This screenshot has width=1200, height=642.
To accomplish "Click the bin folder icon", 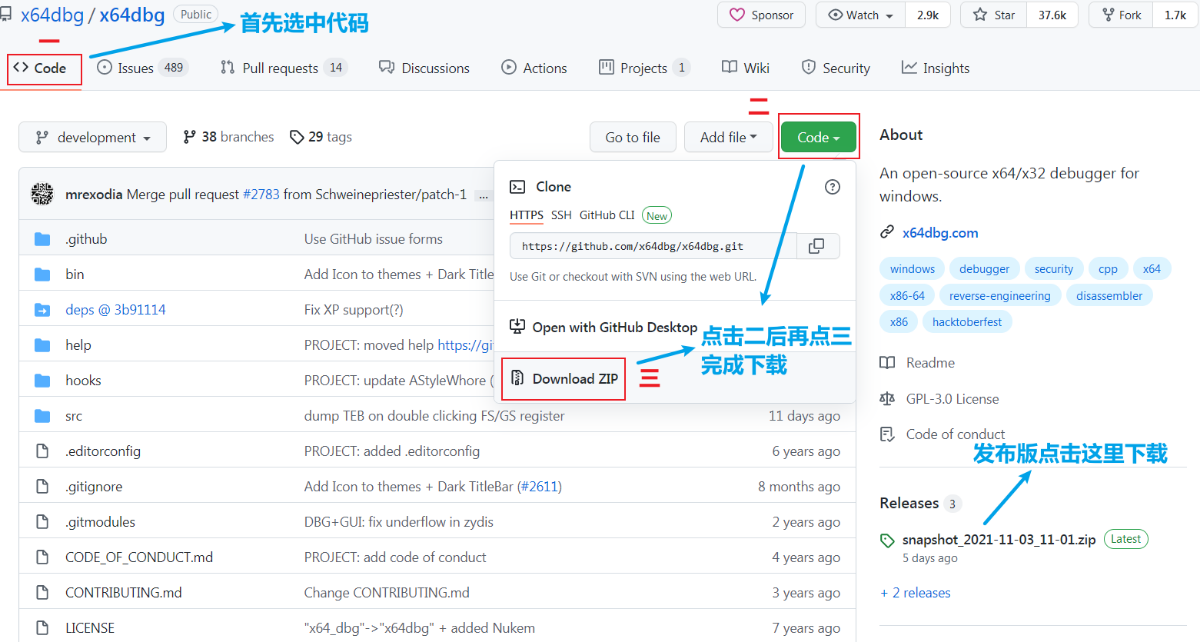I will point(42,274).
